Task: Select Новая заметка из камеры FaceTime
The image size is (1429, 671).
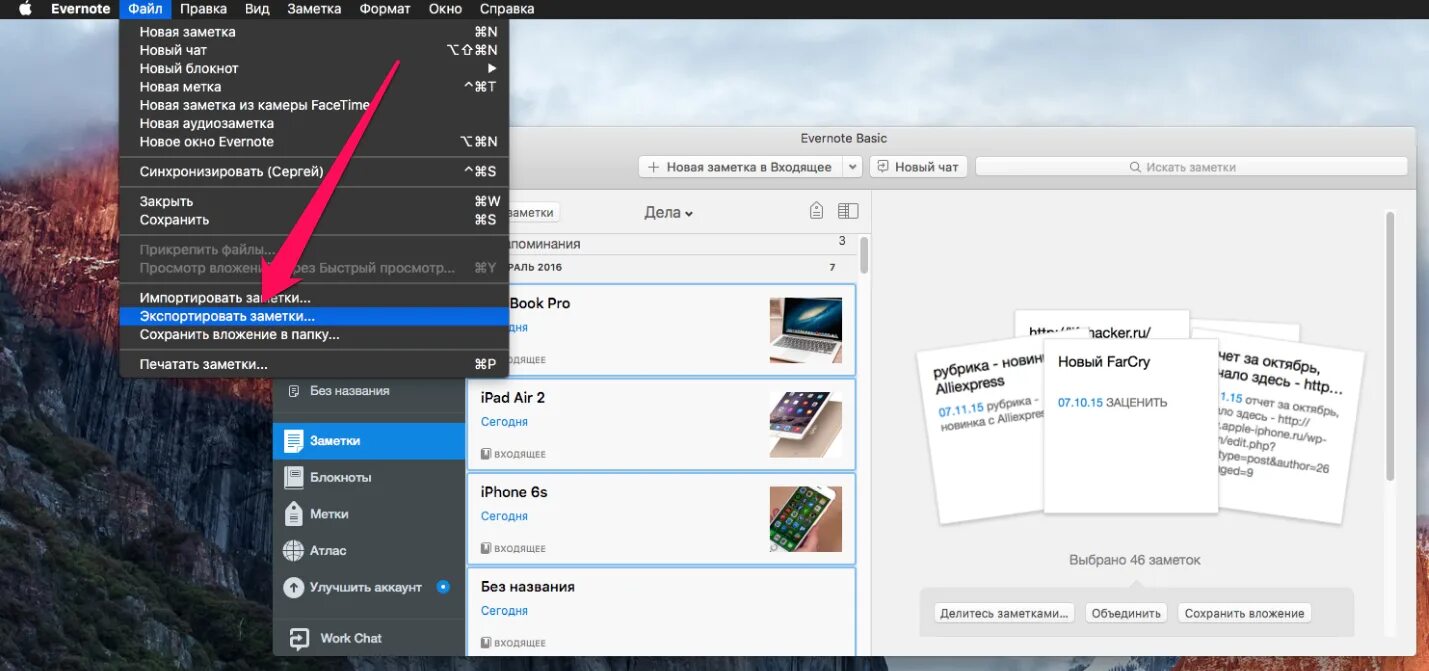Action: pos(314,105)
